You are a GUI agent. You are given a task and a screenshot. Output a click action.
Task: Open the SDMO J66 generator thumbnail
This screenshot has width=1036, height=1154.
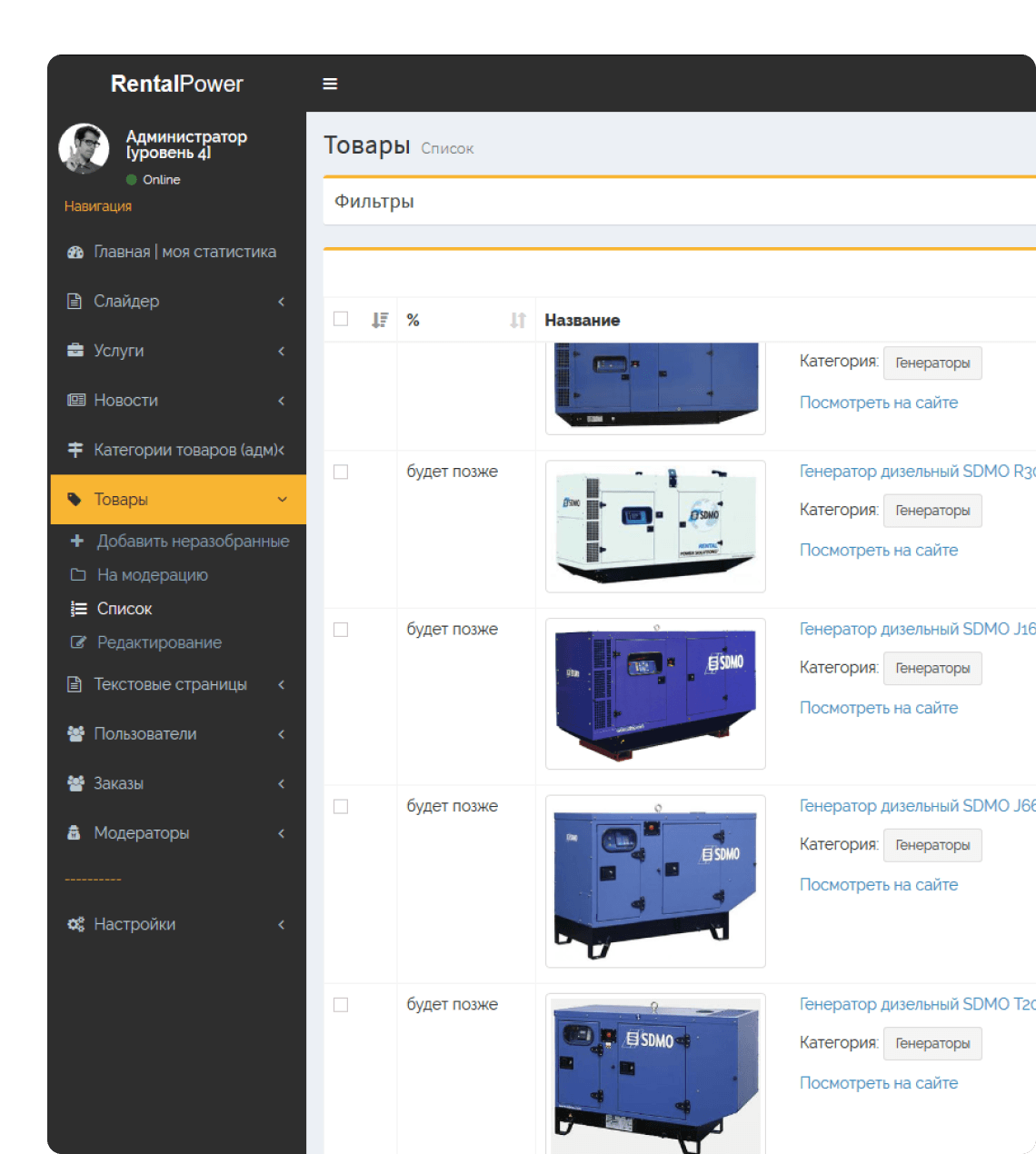tap(655, 881)
